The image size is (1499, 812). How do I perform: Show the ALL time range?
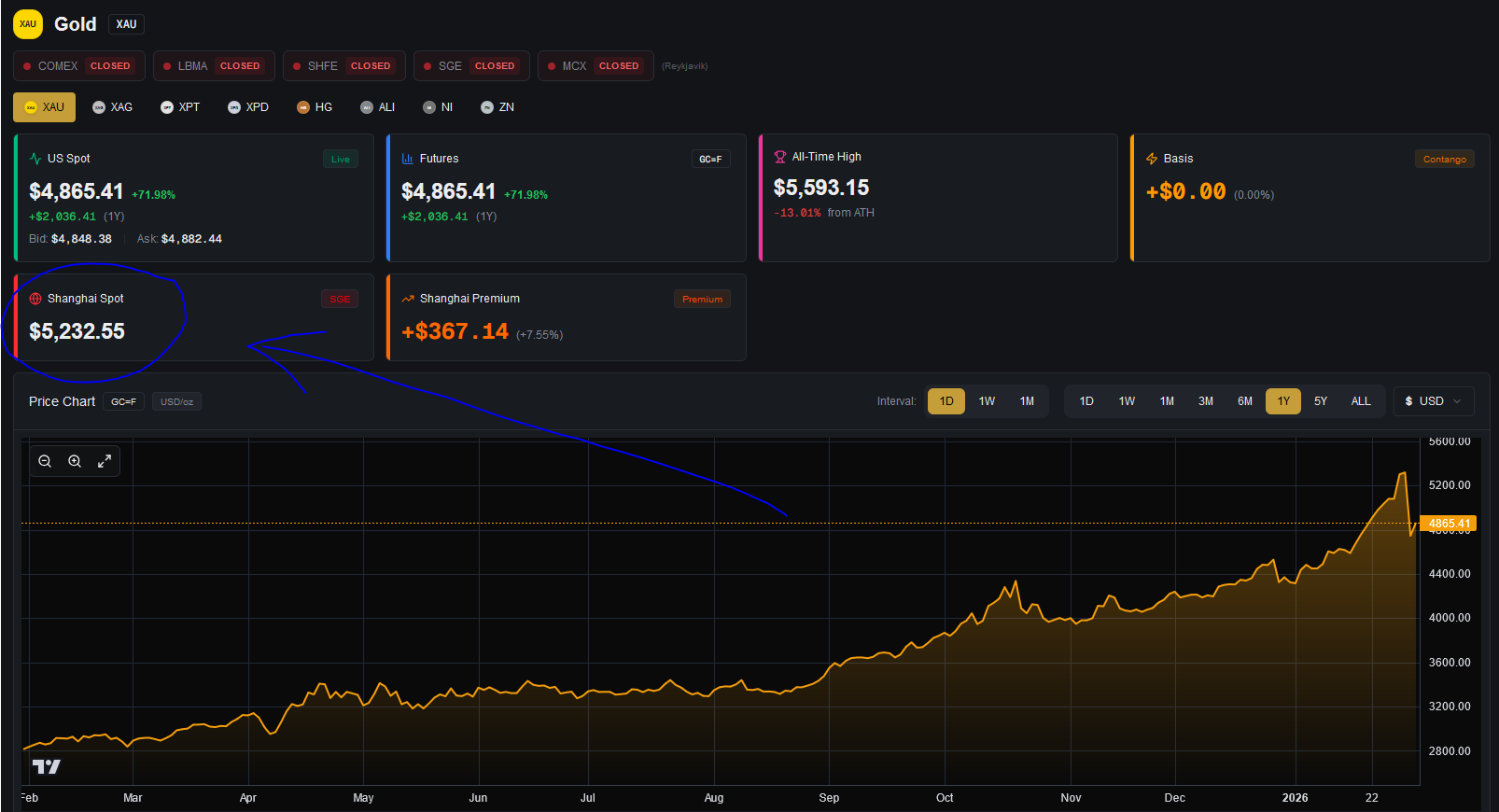(x=1361, y=401)
